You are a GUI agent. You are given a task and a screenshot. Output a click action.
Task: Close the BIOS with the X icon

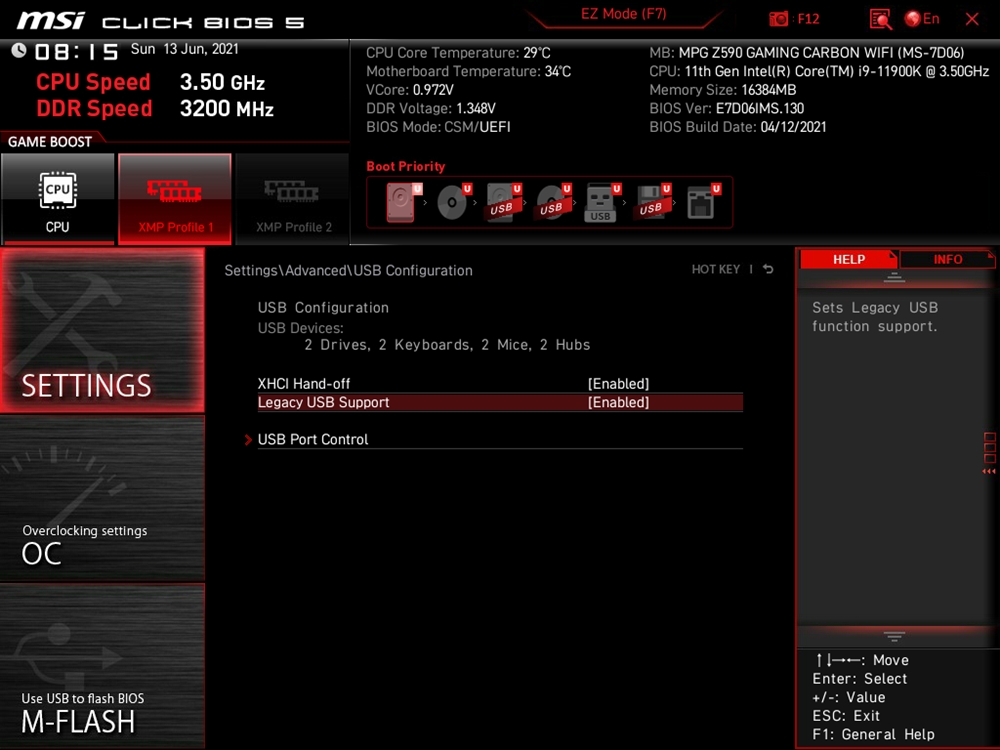(x=972, y=19)
